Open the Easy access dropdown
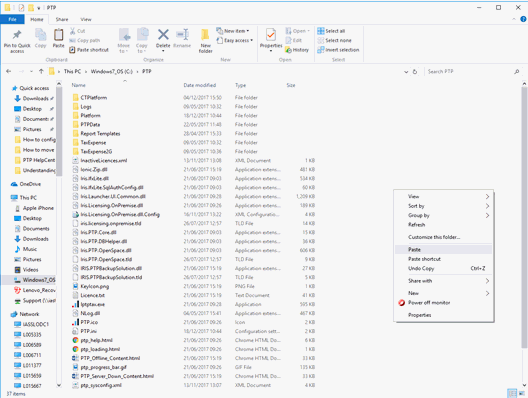The image size is (528, 398). click(235, 40)
